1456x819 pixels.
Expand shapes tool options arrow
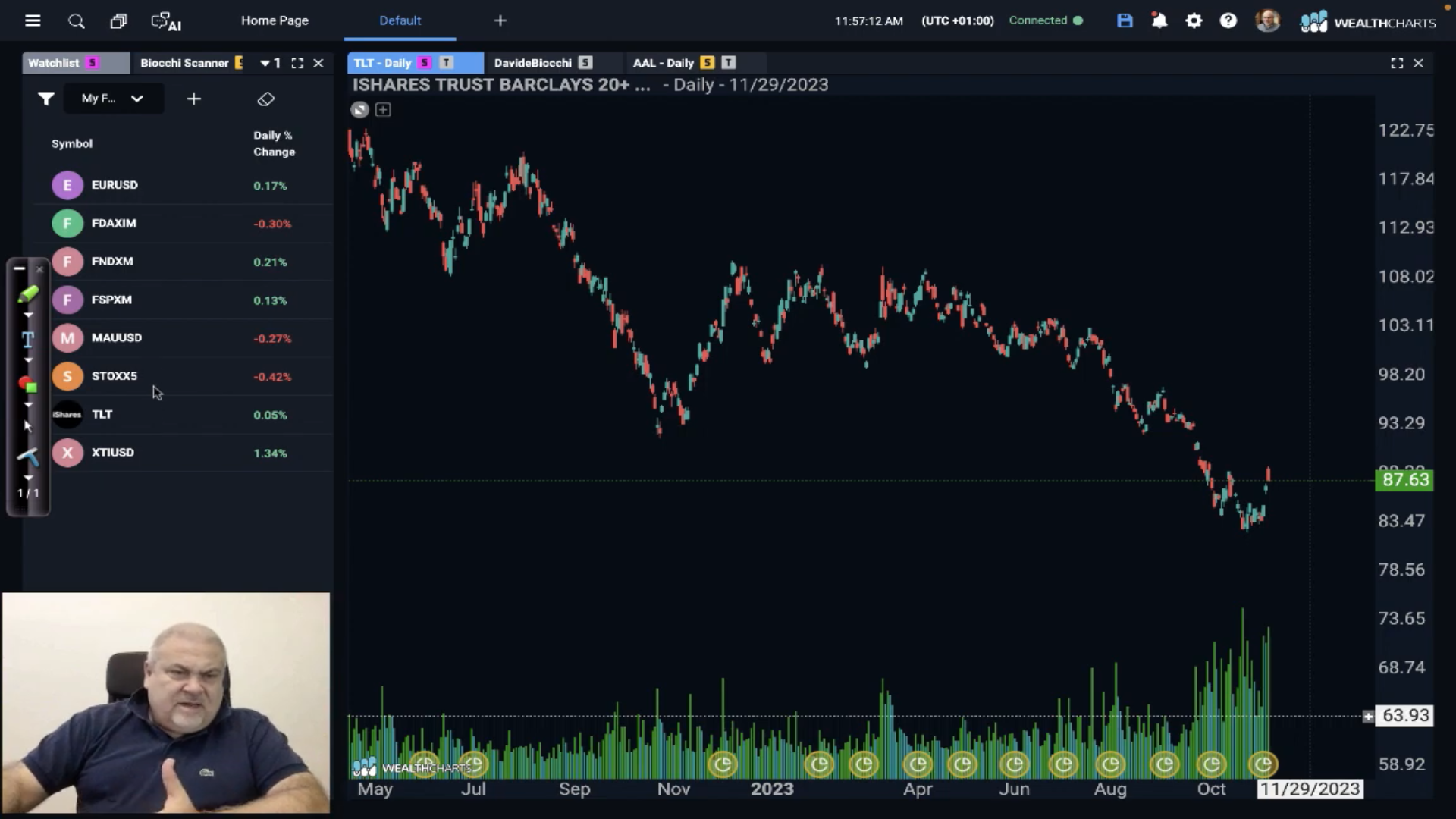click(28, 405)
